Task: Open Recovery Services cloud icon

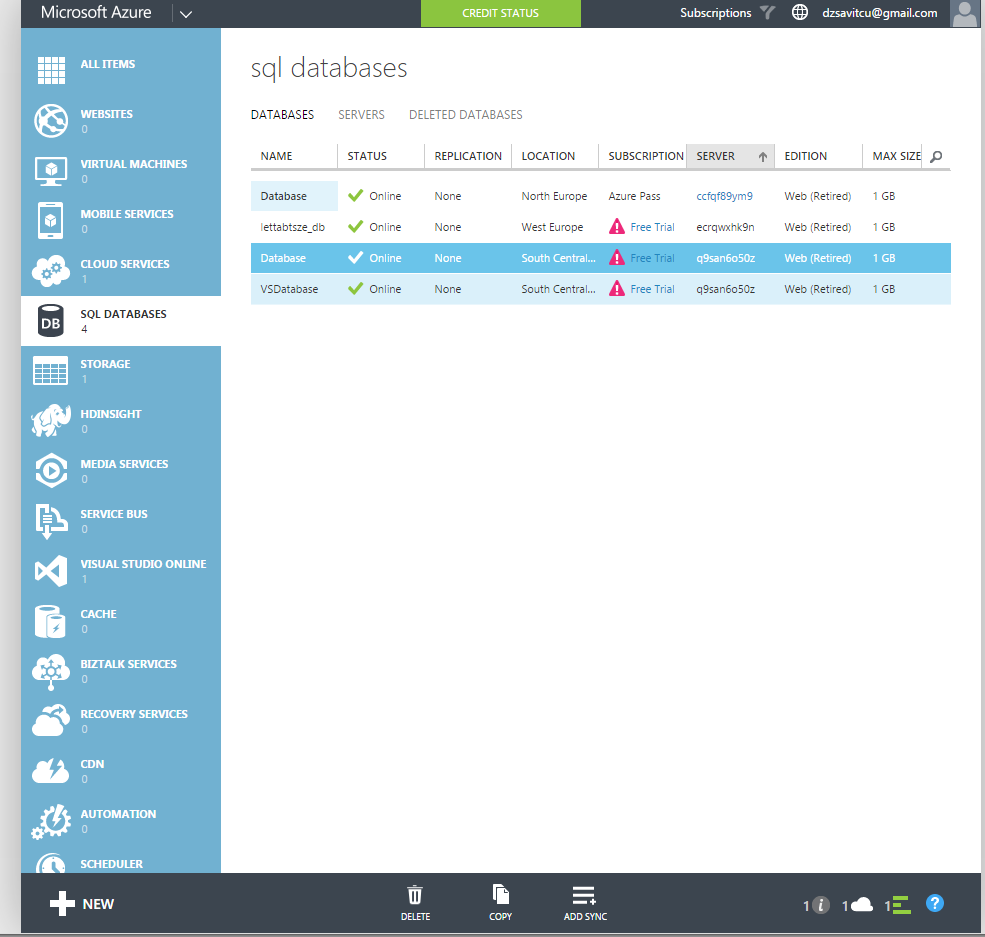Action: coord(51,721)
